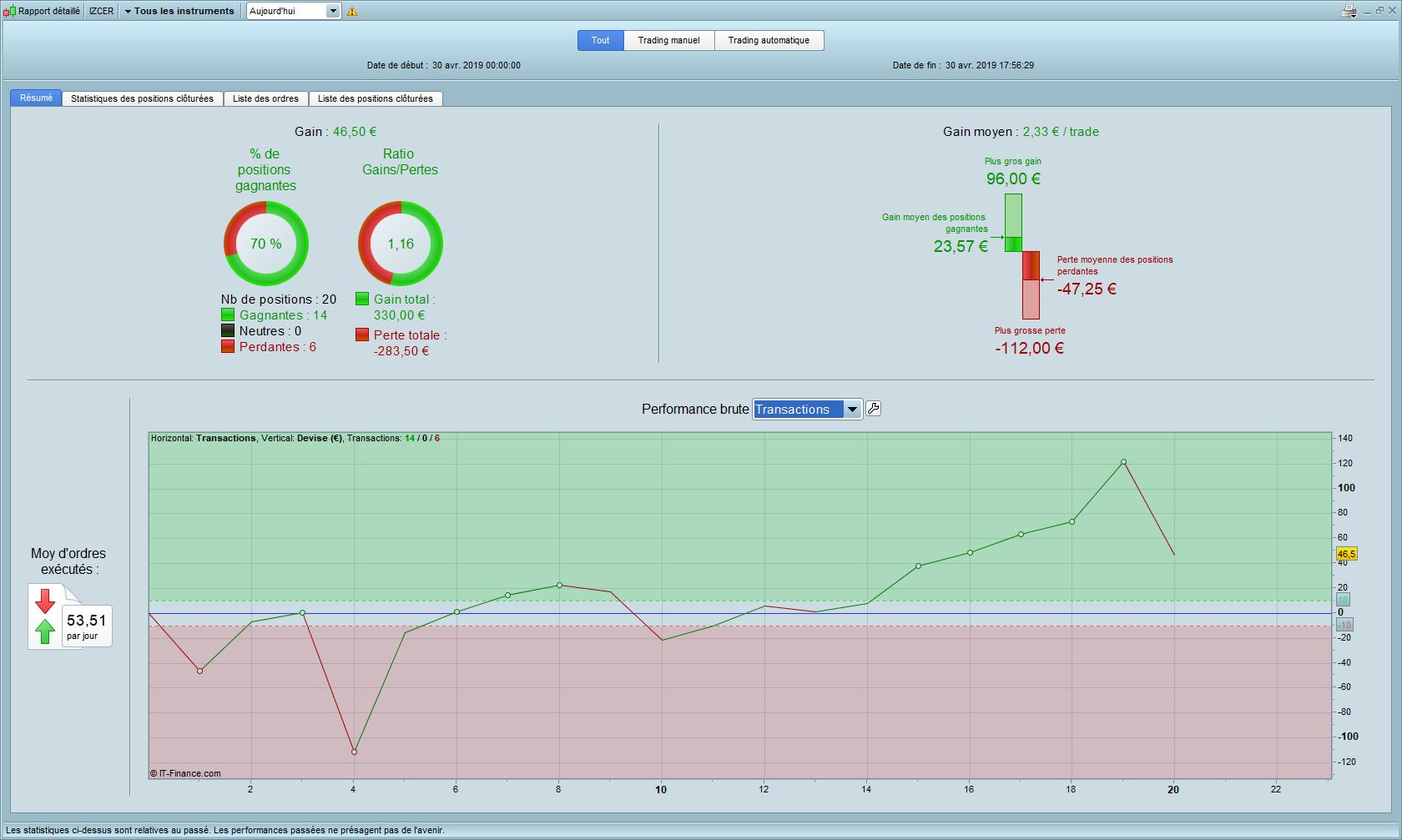
Task: Show all trading with the Tout toggle
Action: tap(601, 40)
